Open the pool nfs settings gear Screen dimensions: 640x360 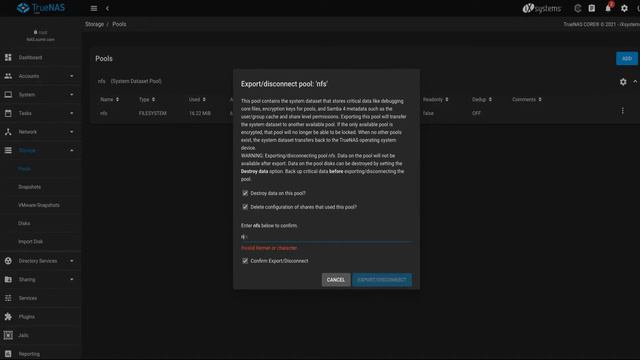pyautogui.click(x=623, y=82)
